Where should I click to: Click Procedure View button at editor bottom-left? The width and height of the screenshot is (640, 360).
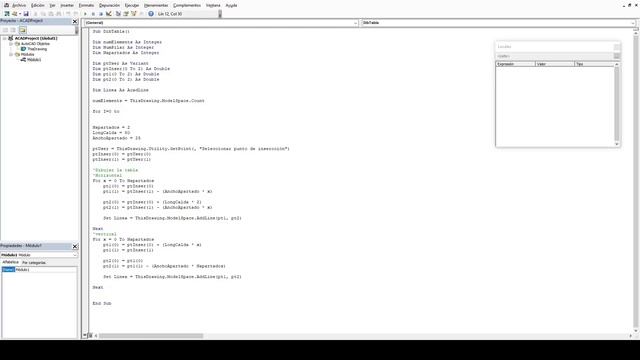[x=85, y=336]
